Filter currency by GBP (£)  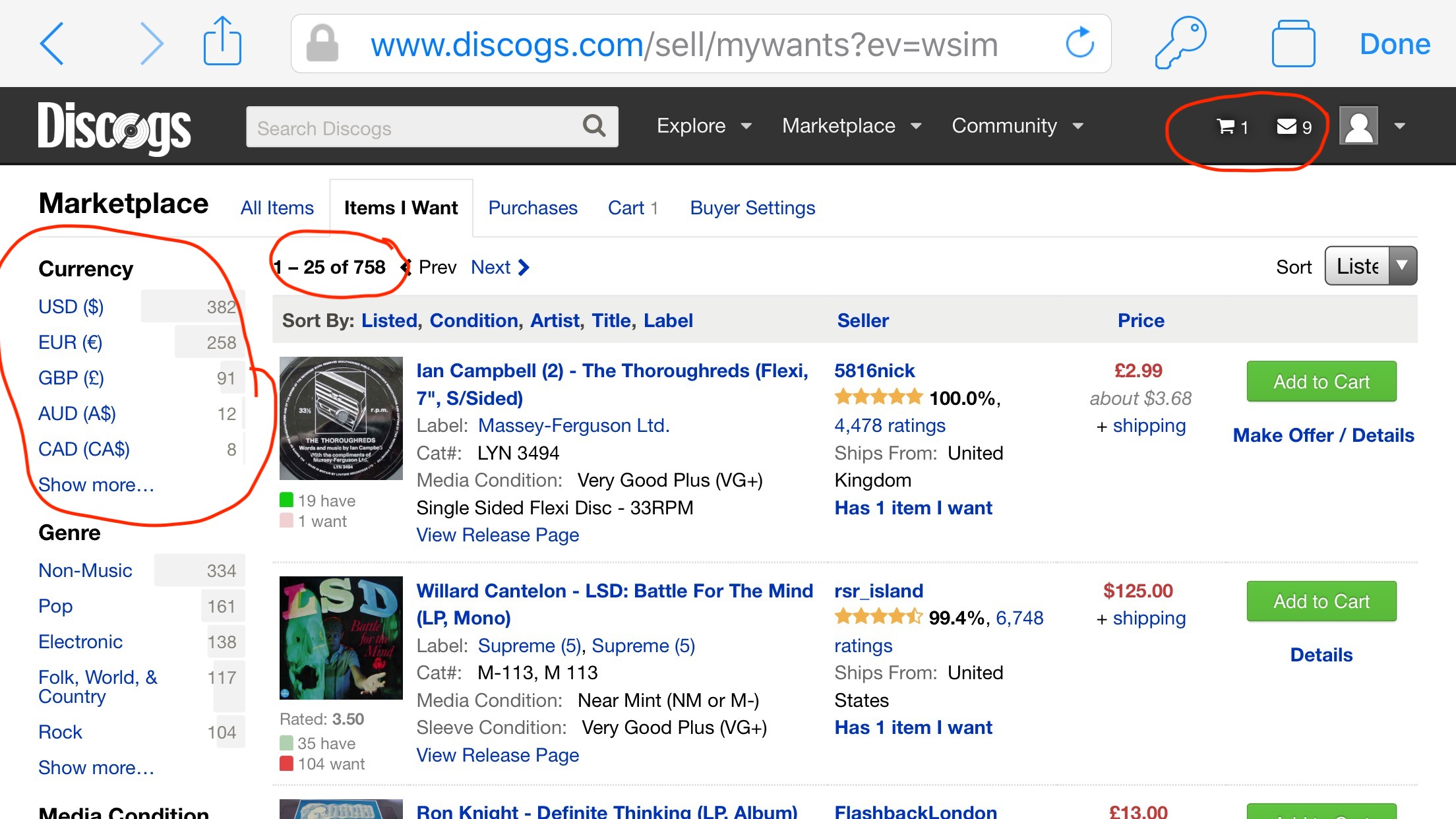[71, 378]
